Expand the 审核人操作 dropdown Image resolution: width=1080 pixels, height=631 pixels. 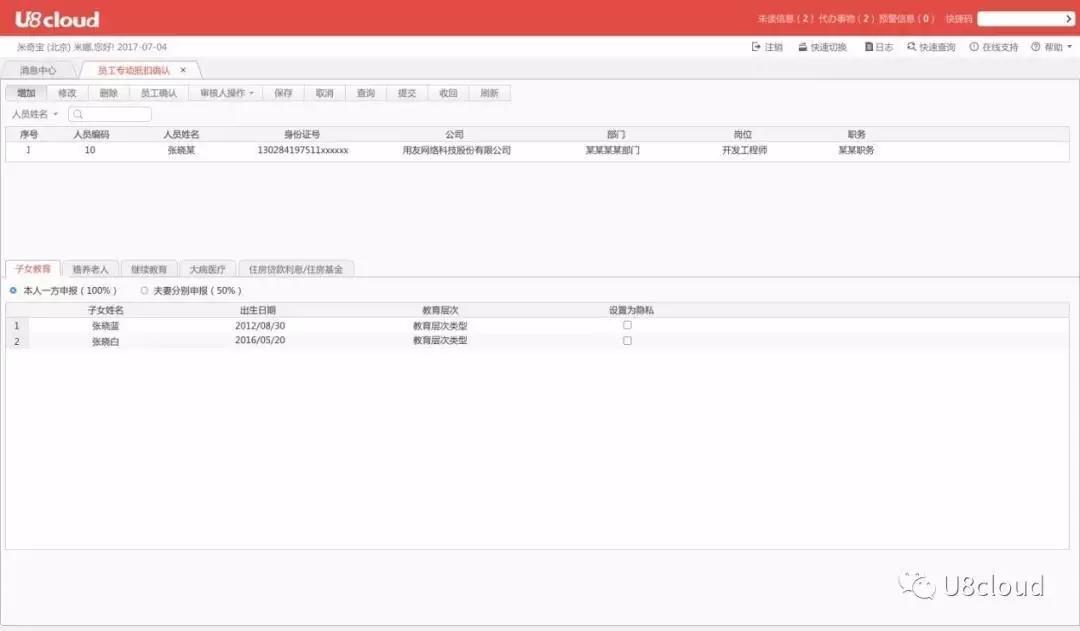[227, 93]
